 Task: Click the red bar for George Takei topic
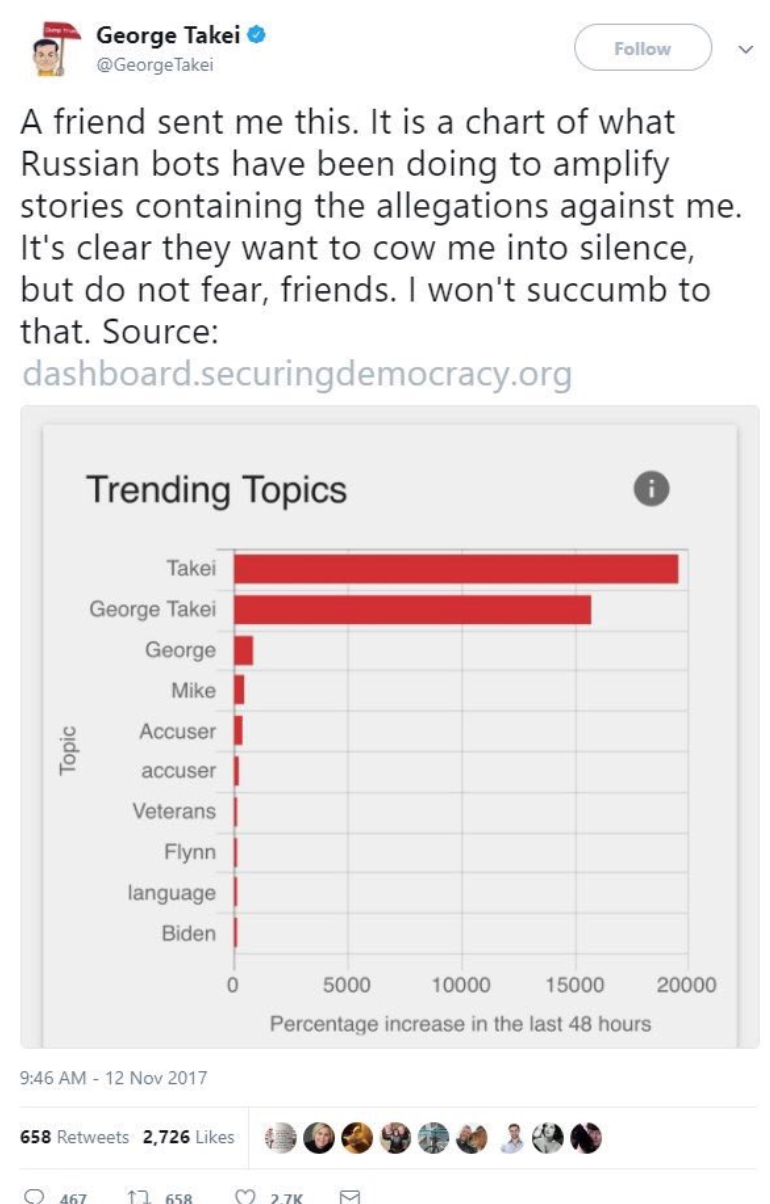(412, 609)
